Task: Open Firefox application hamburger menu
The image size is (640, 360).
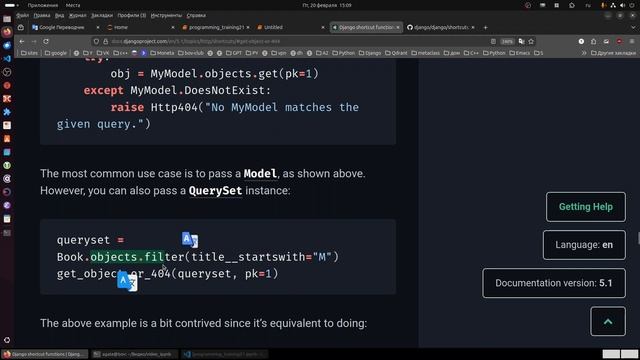Action: pyautogui.click(x=631, y=41)
